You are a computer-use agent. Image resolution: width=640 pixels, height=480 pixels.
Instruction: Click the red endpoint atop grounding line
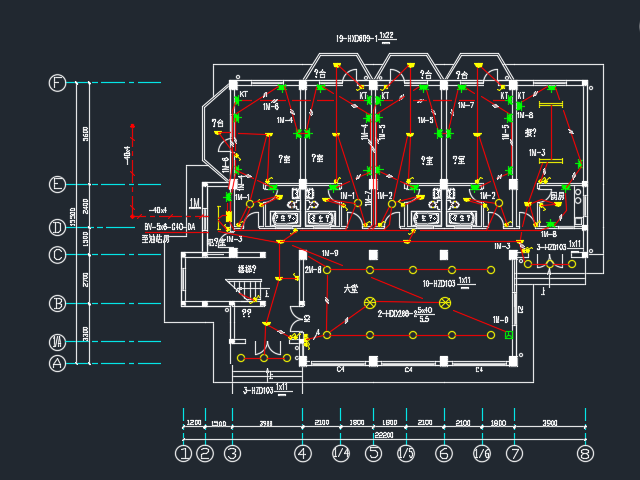[x=132, y=126]
